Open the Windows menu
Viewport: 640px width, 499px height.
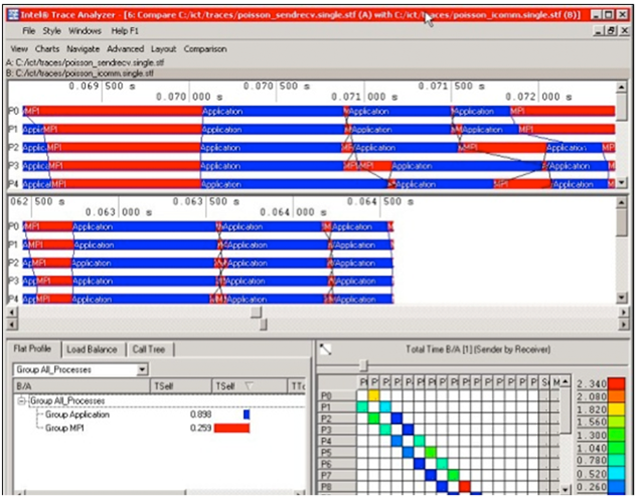[85, 31]
